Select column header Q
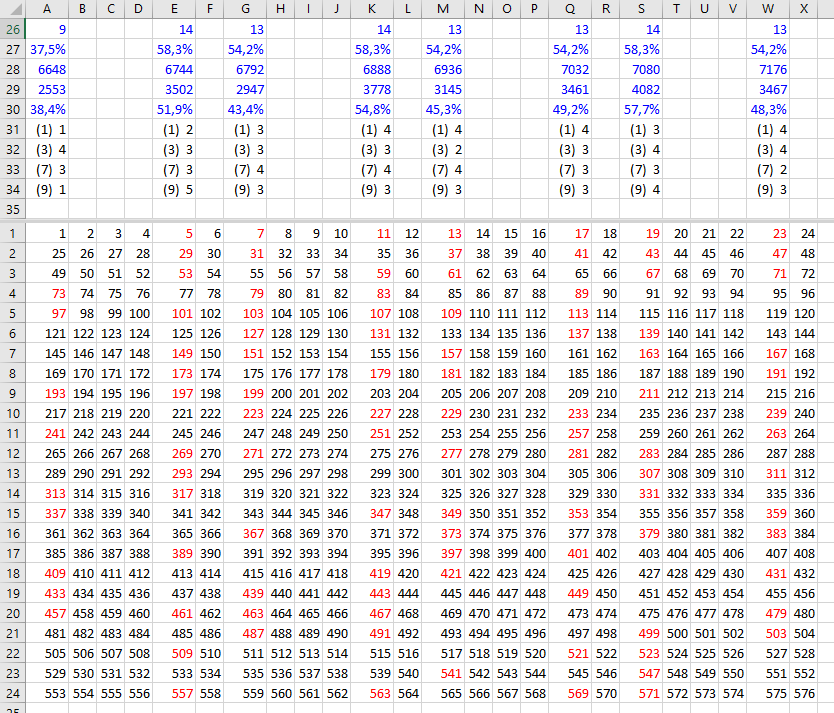Viewport: 834px width, 713px height. click(570, 9)
